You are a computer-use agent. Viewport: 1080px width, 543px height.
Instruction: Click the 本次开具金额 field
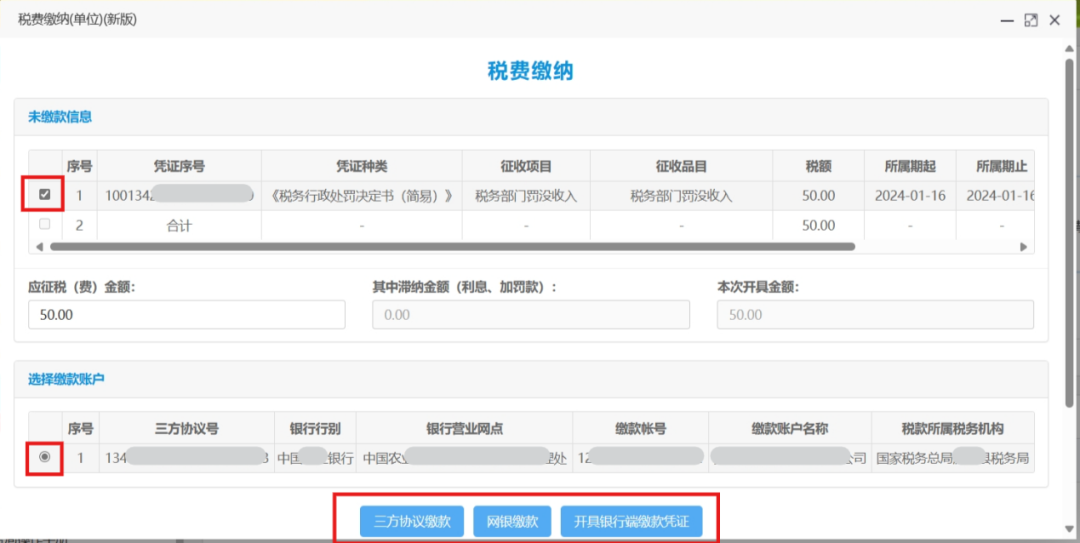875,315
